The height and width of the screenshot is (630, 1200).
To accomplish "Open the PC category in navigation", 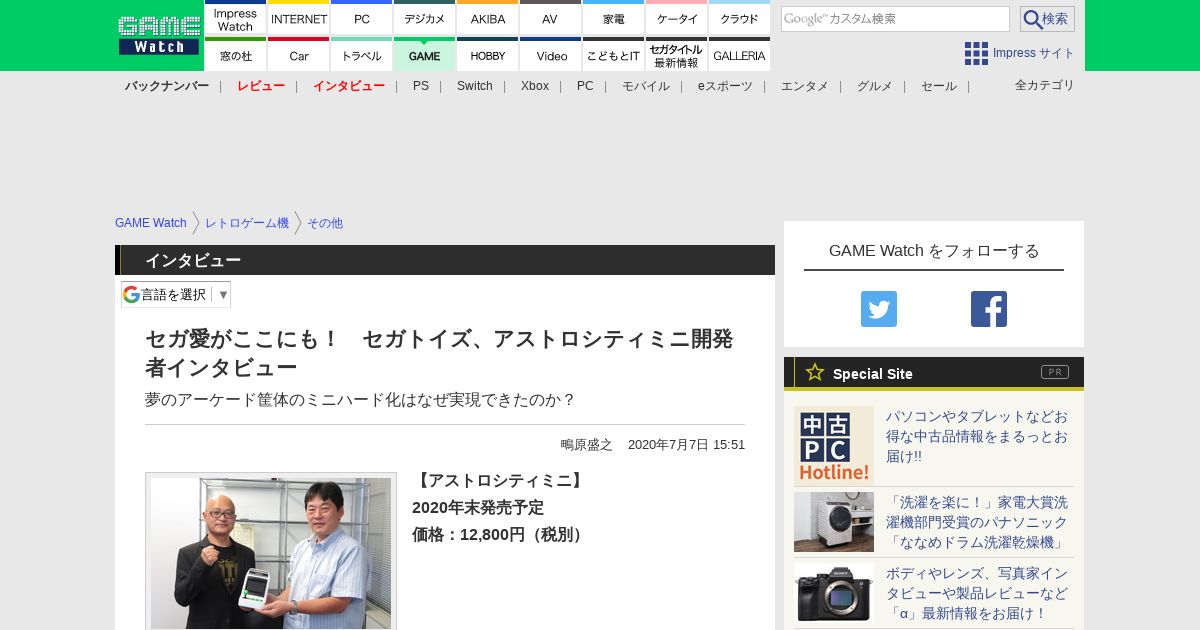I will (x=585, y=86).
